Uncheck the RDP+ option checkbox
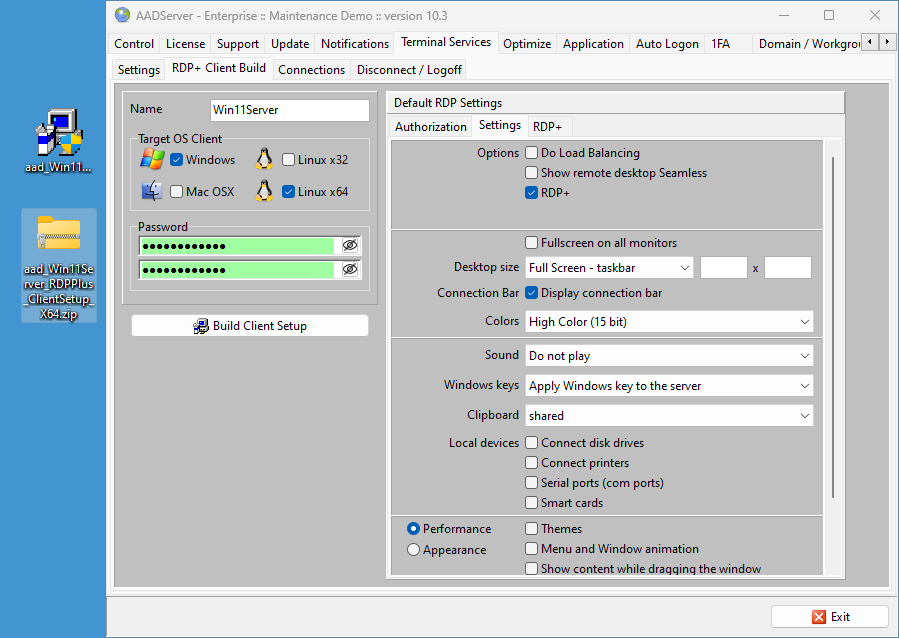 [532, 193]
